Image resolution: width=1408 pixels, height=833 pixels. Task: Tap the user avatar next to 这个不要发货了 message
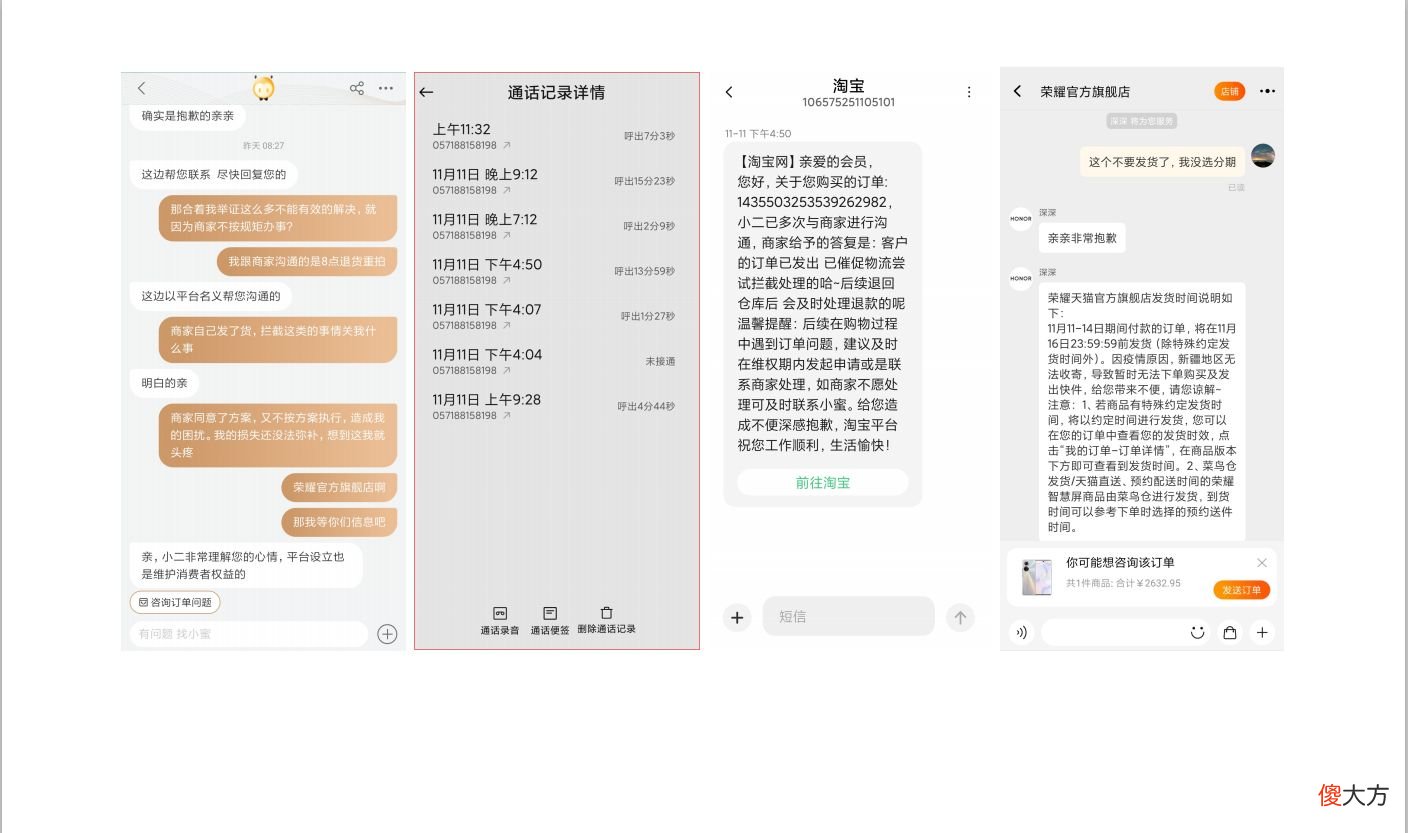[1263, 155]
